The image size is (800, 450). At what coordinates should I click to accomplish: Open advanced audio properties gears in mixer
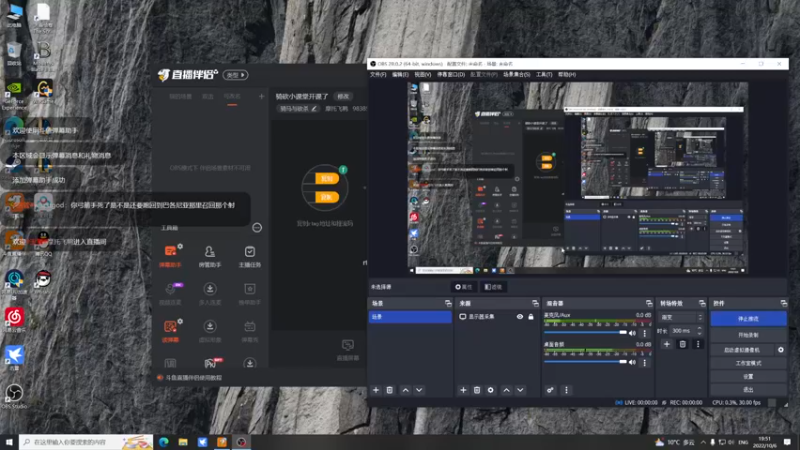[550, 390]
